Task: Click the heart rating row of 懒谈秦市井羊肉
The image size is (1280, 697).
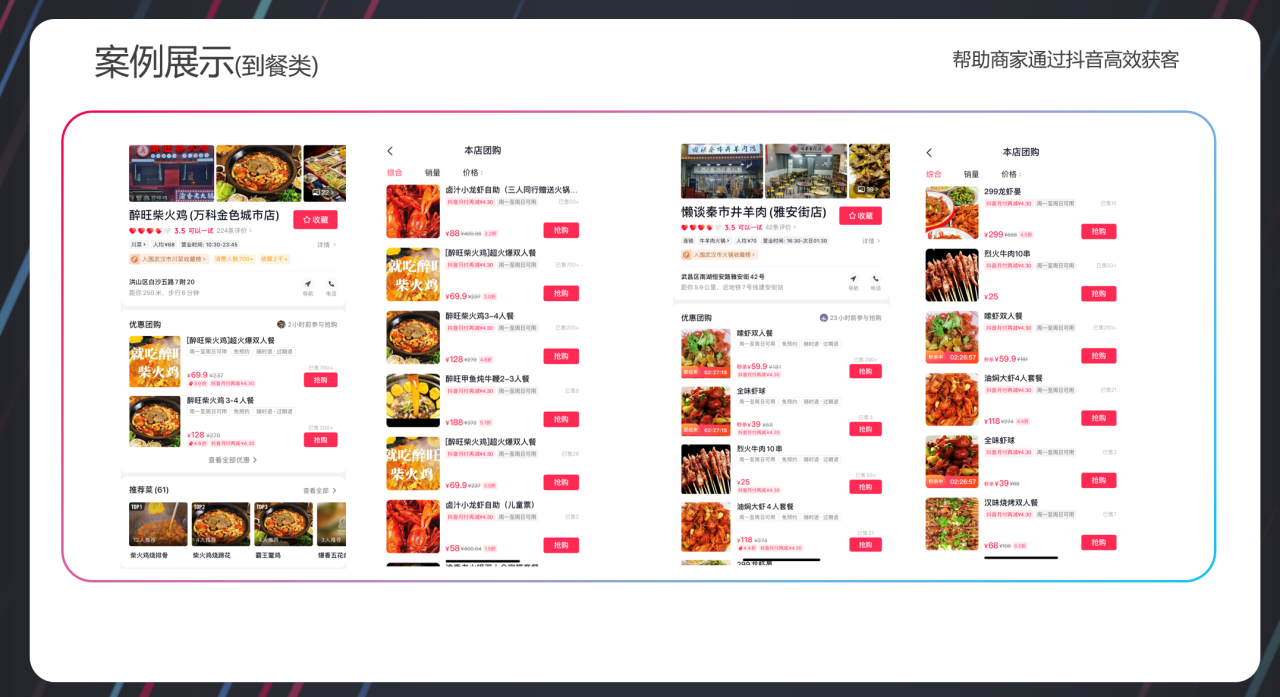Action: [701, 227]
